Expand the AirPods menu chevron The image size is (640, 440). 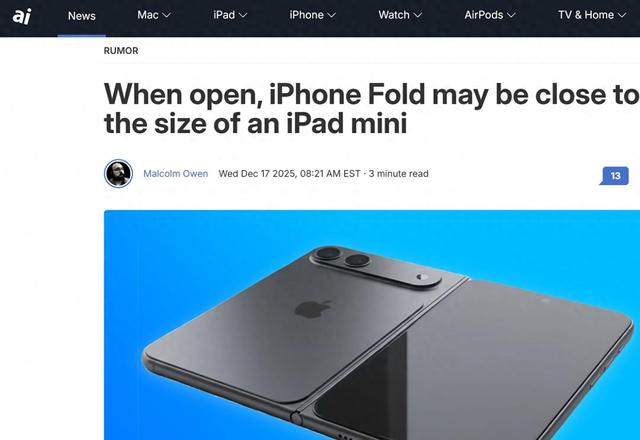click(x=511, y=16)
